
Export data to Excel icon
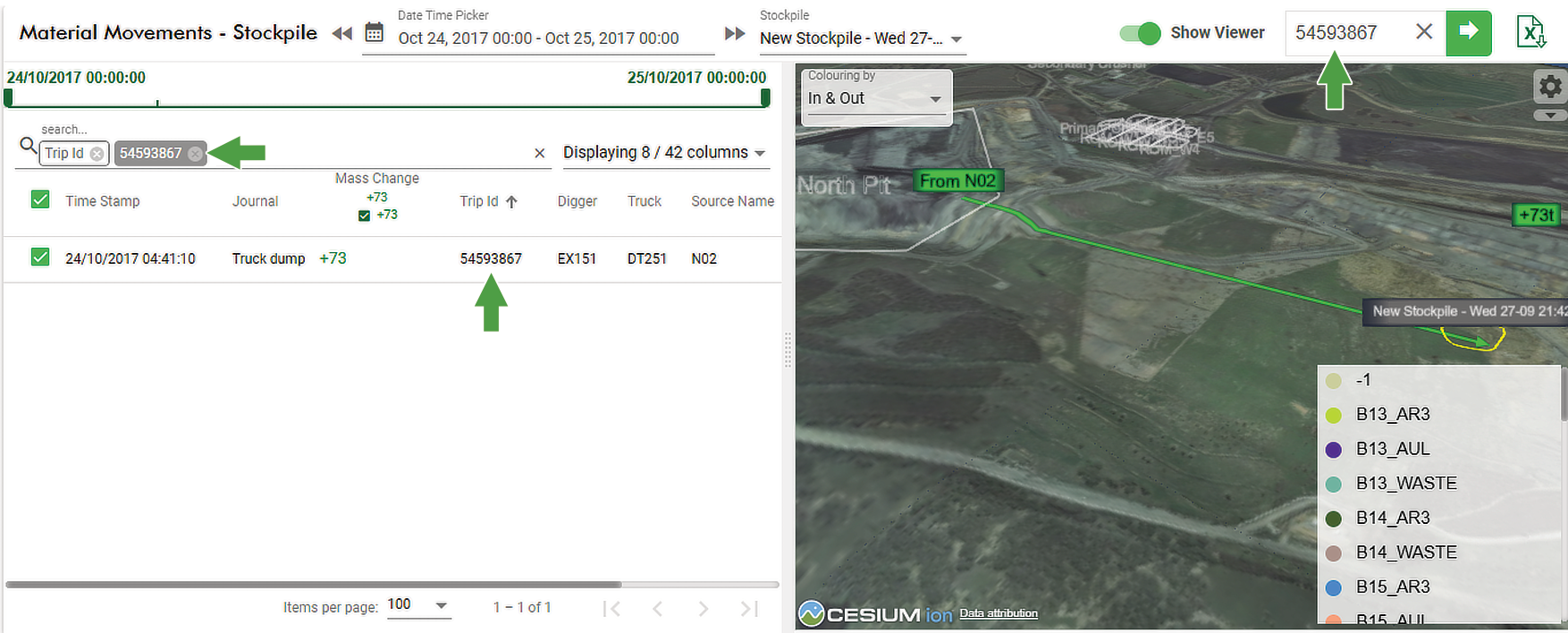[1531, 32]
